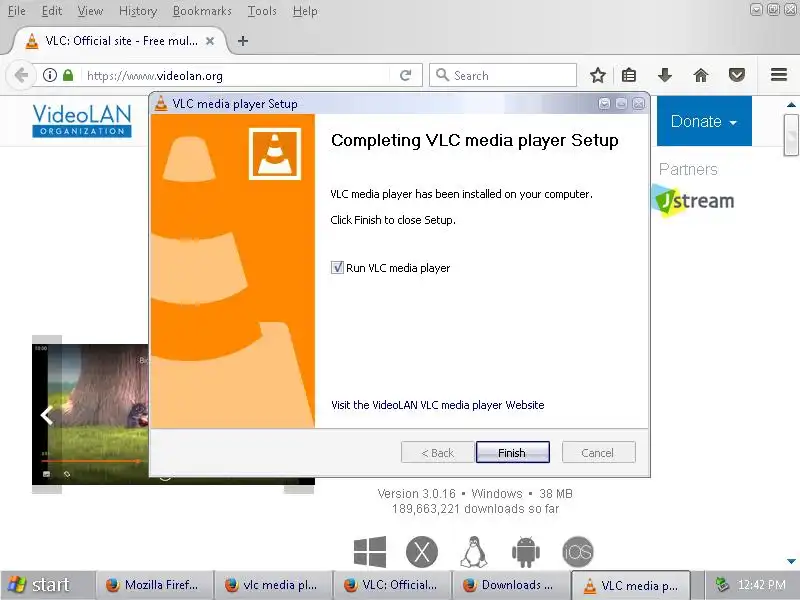Click the VideoLAN Organization logo
Viewport: 800px width, 600px height.
coord(82,121)
